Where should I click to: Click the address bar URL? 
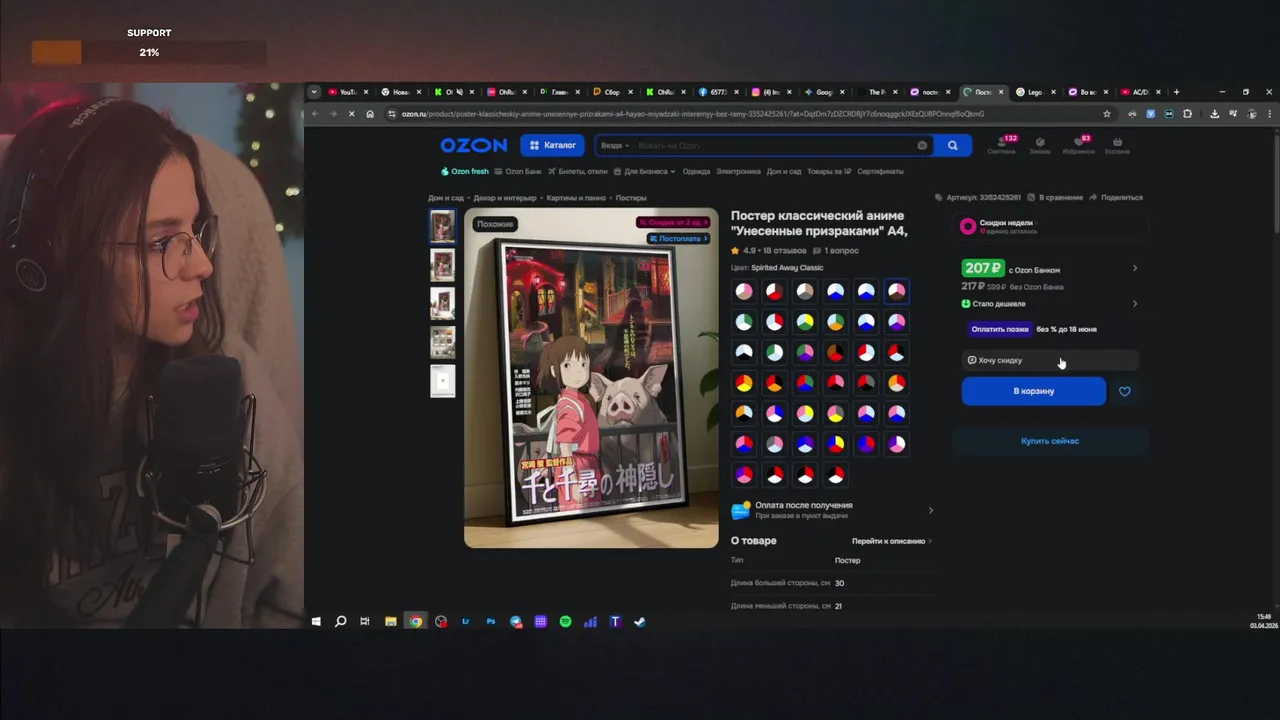point(692,114)
